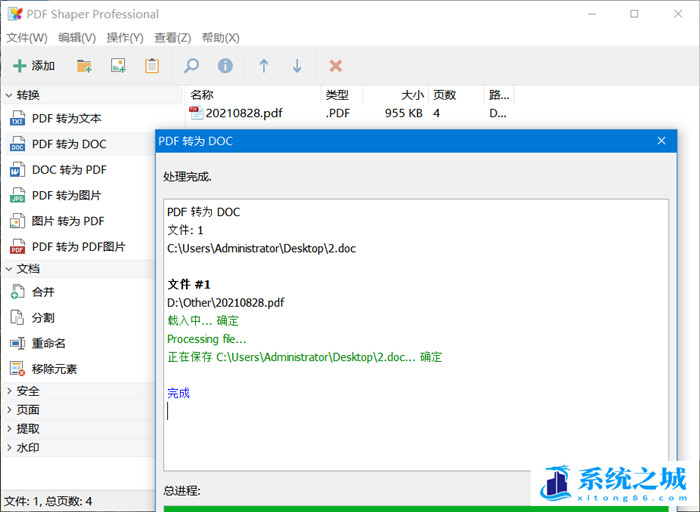Expand the 提取 section
Viewport: 700px width, 512px height.
[8, 429]
